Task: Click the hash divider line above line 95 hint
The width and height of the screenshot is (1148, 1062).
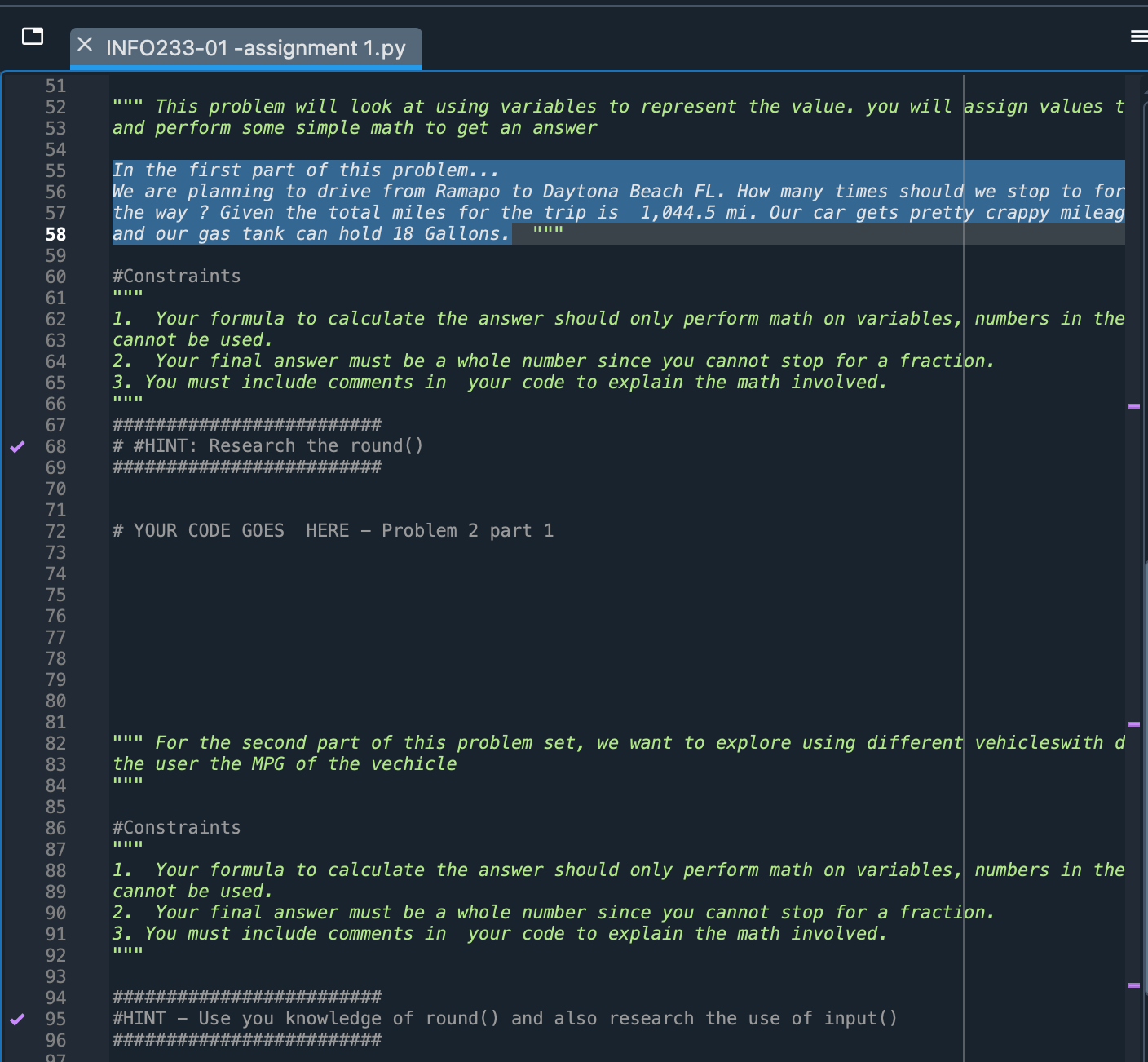Action: click(245, 998)
